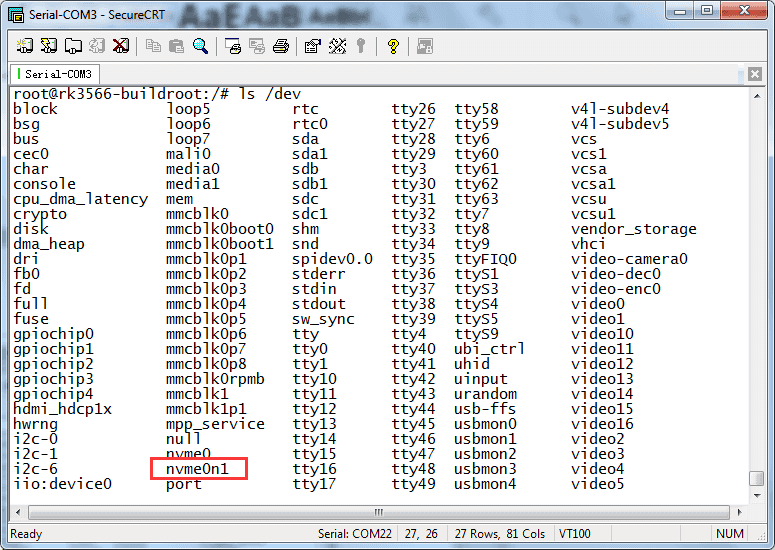Click the Connect in Tab icon
The height and width of the screenshot is (550, 775).
[73, 46]
